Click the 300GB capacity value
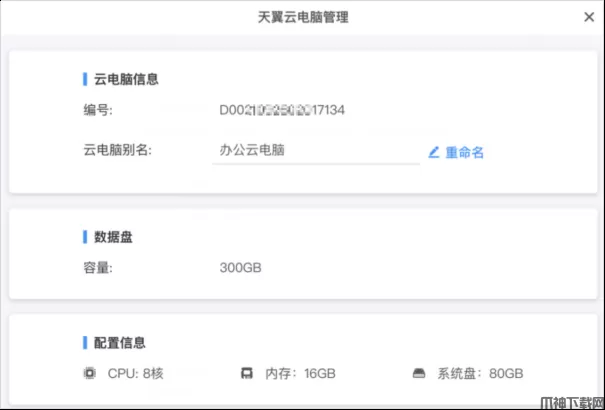Image resolution: width=605 pixels, height=410 pixels. point(240,268)
